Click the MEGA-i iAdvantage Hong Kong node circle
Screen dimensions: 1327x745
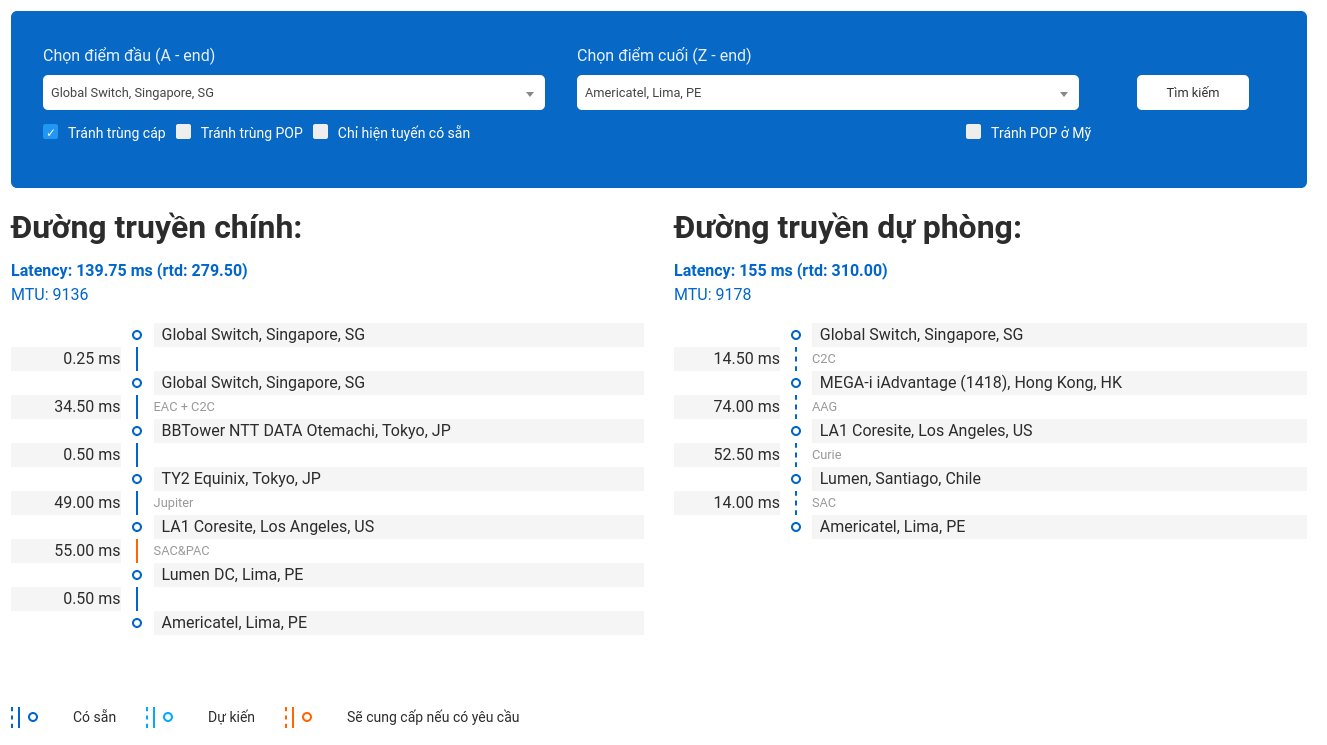[x=796, y=383]
